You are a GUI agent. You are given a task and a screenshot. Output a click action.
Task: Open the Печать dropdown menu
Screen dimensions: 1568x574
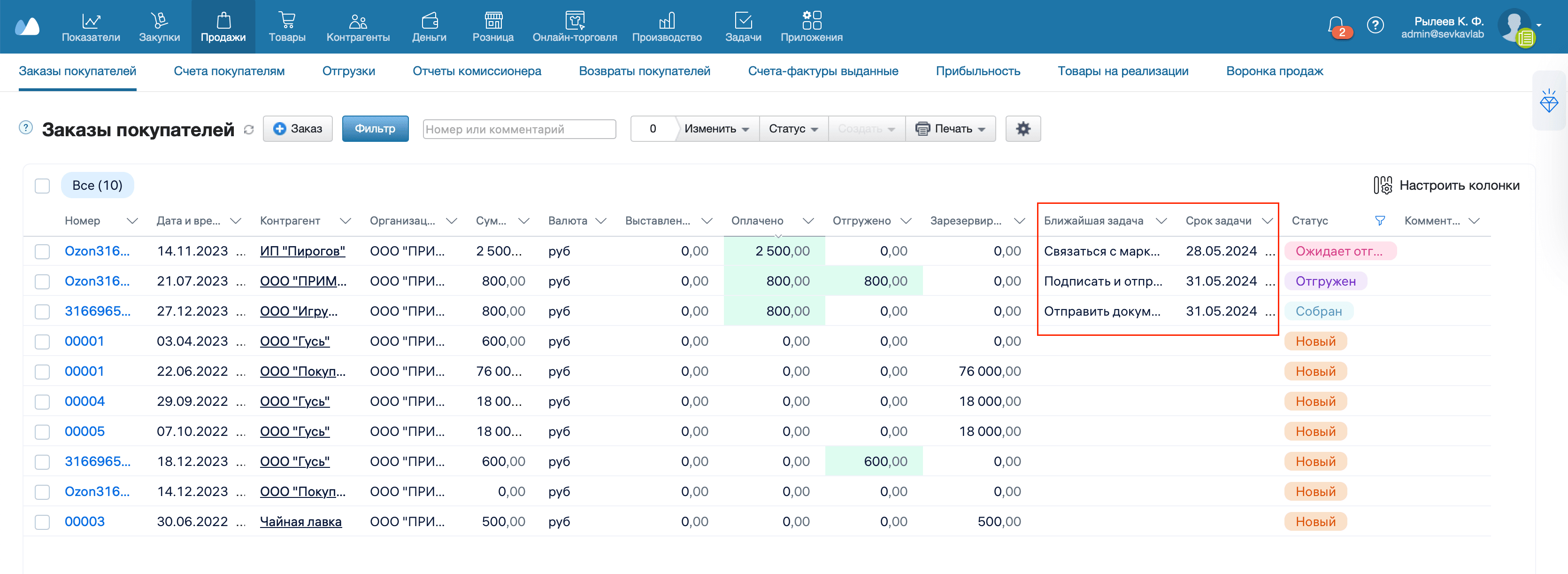[950, 129]
